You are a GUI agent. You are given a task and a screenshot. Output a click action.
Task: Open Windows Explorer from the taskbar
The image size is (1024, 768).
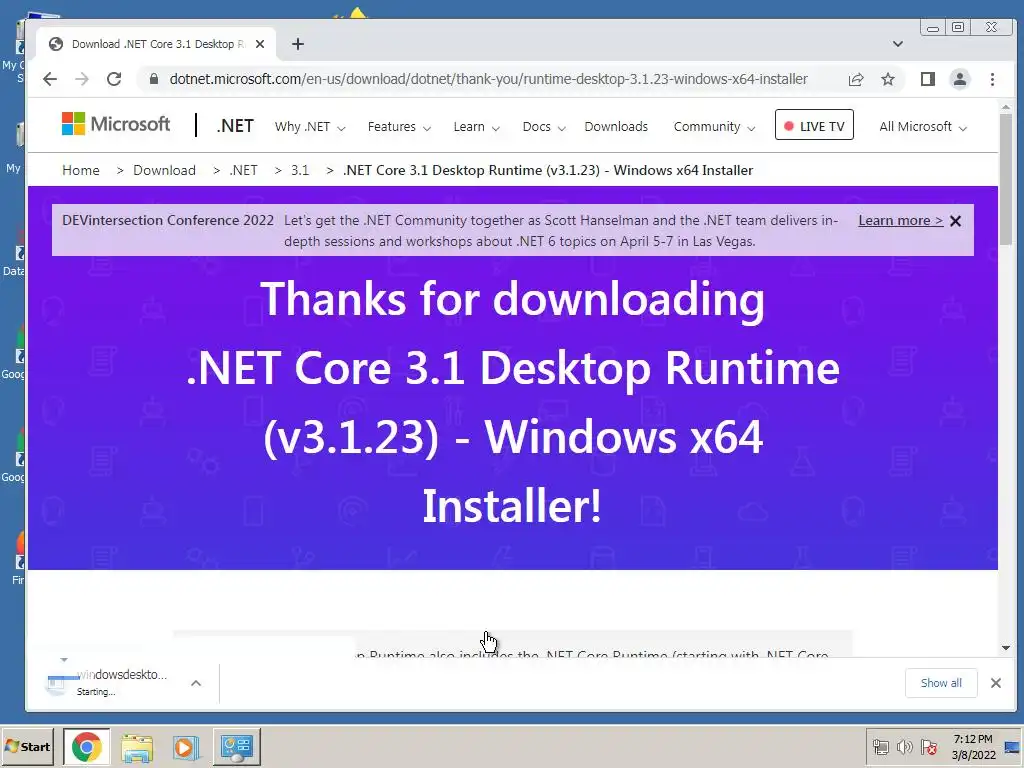136,747
